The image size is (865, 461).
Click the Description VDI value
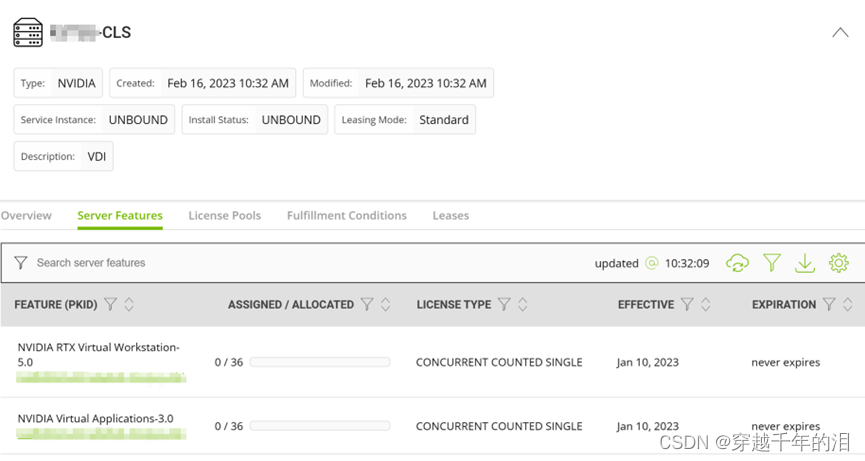pos(97,157)
